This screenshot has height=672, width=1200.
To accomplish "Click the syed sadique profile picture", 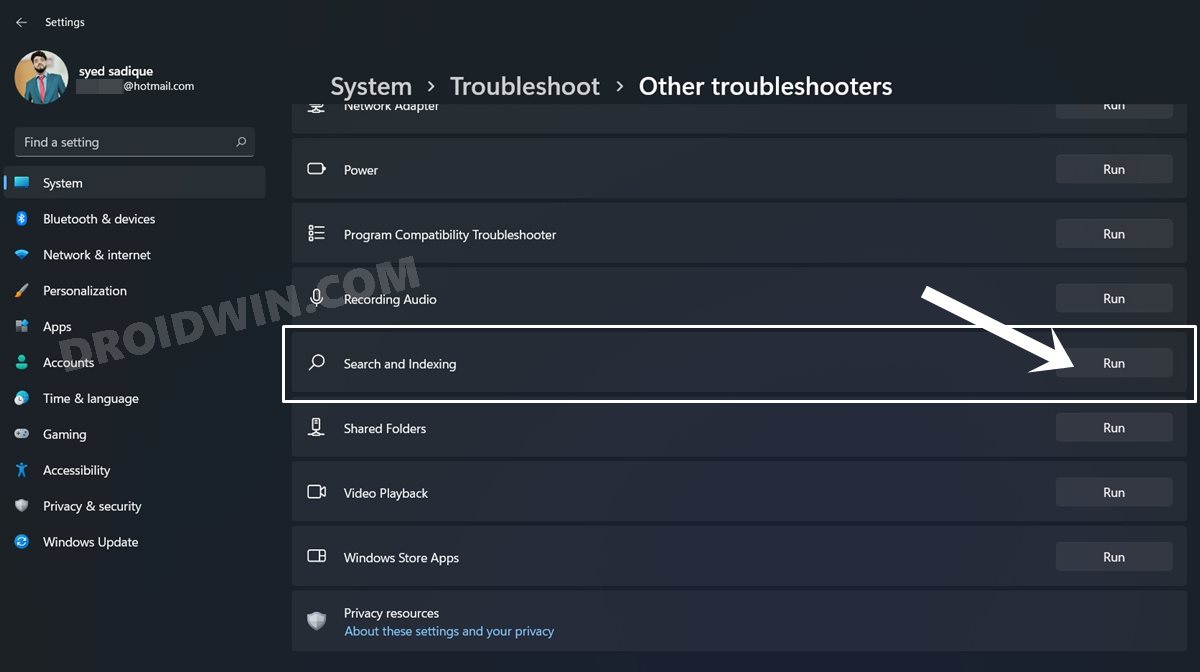I will point(42,77).
